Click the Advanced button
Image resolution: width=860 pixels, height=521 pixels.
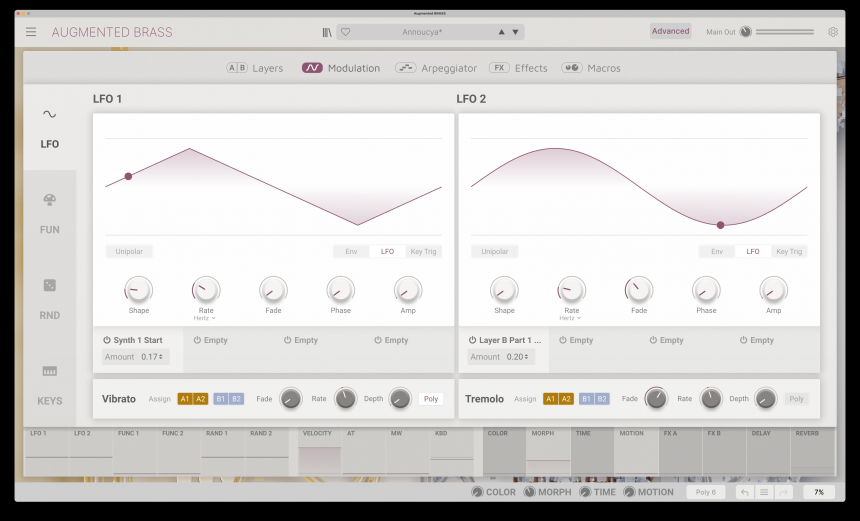click(670, 31)
